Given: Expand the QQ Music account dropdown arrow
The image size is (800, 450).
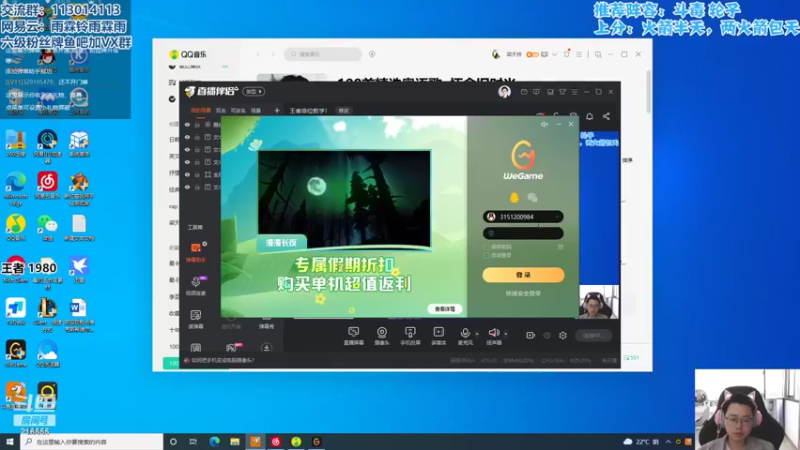Looking at the screenshot, I should point(555,54).
